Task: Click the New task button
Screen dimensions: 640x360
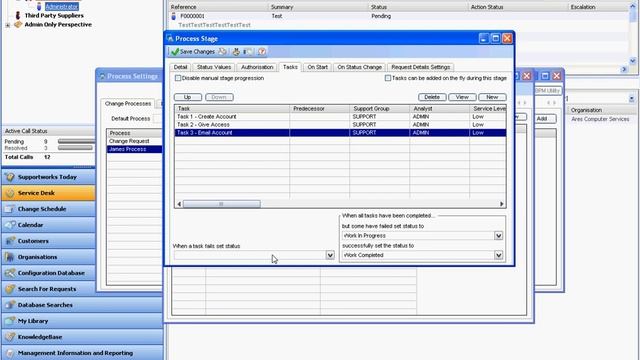Action: pyautogui.click(x=492, y=97)
